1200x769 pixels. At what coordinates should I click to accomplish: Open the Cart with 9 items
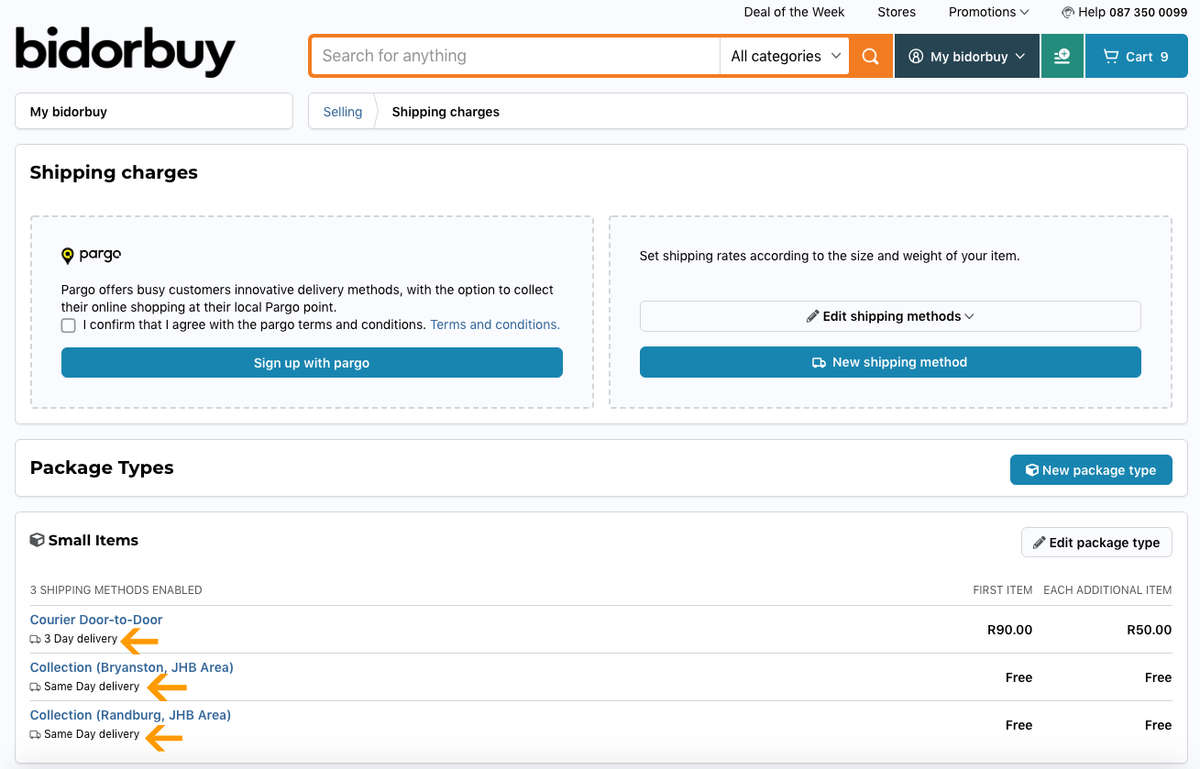pyautogui.click(x=1136, y=56)
